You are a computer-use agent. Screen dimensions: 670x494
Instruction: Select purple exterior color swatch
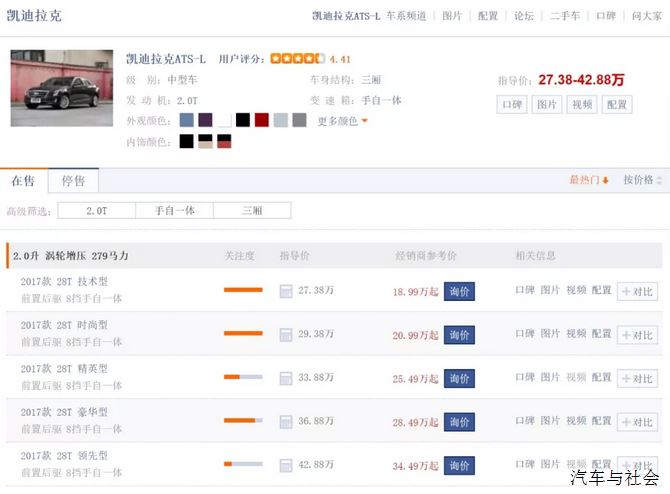tap(205, 120)
